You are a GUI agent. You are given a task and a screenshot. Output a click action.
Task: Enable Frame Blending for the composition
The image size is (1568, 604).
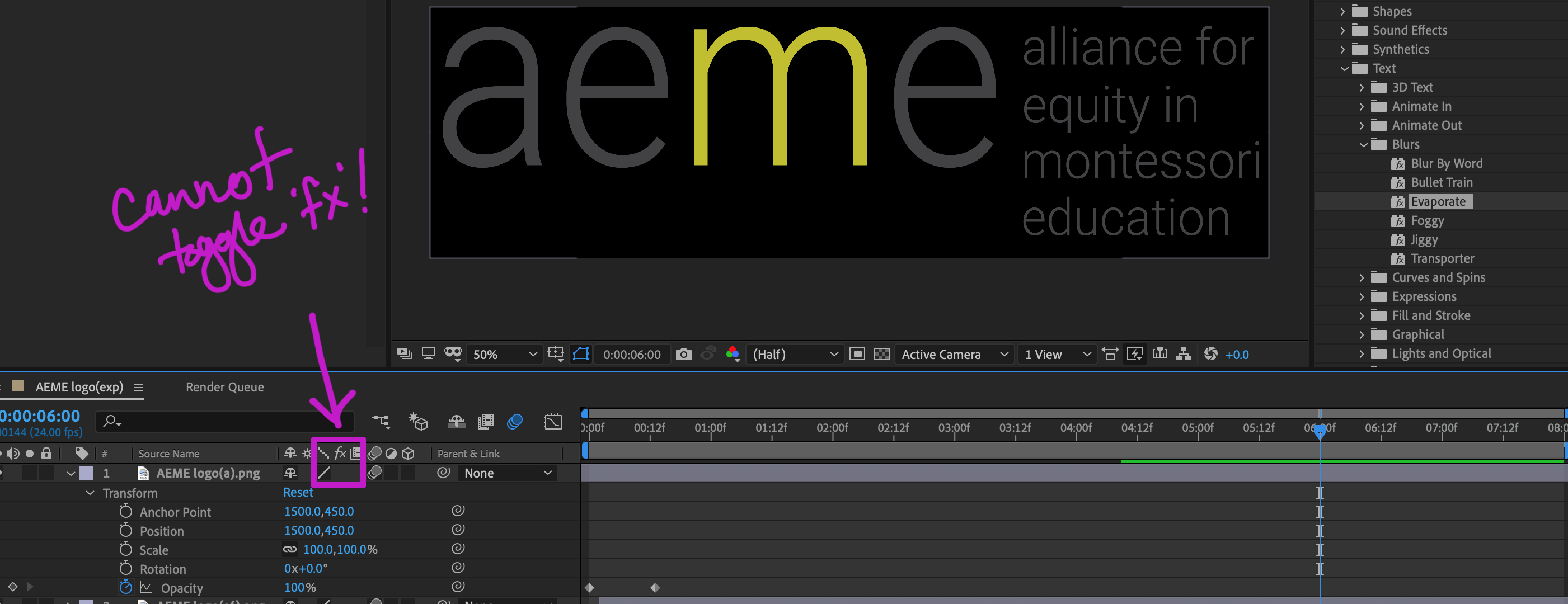(485, 421)
